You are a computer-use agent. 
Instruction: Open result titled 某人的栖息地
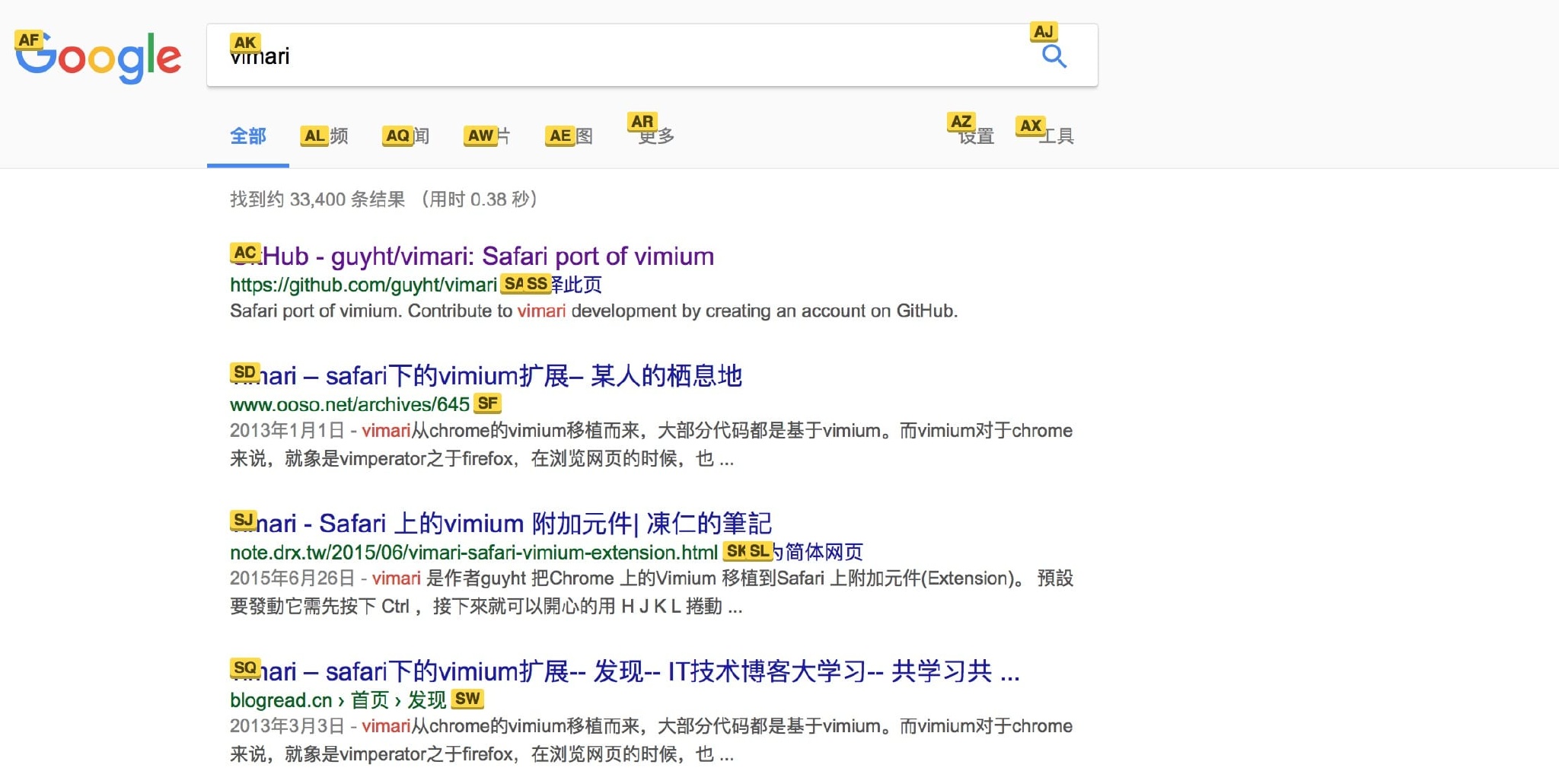486,376
